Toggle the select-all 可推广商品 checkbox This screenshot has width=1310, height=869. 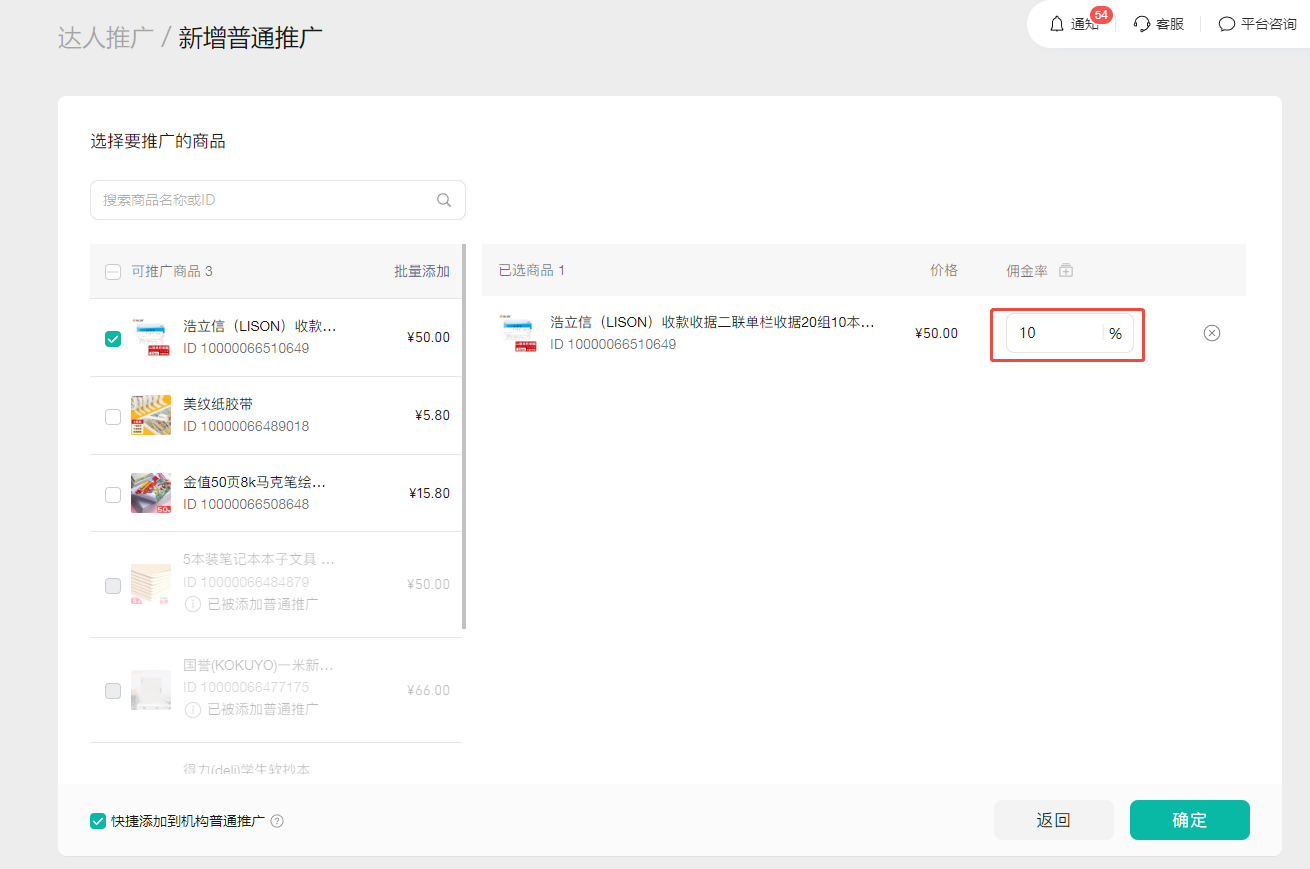pos(113,271)
